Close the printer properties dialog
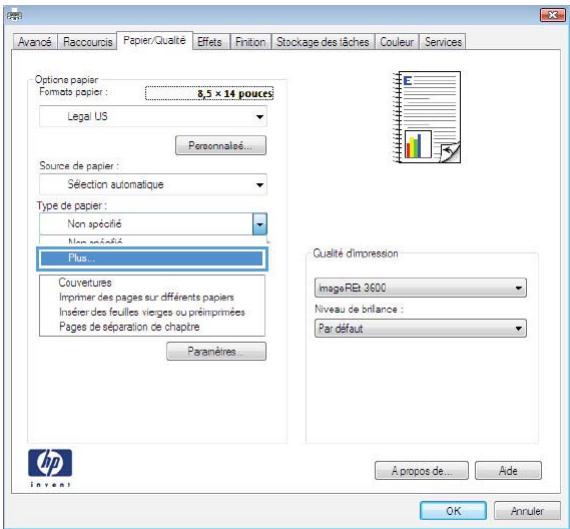 553,15
